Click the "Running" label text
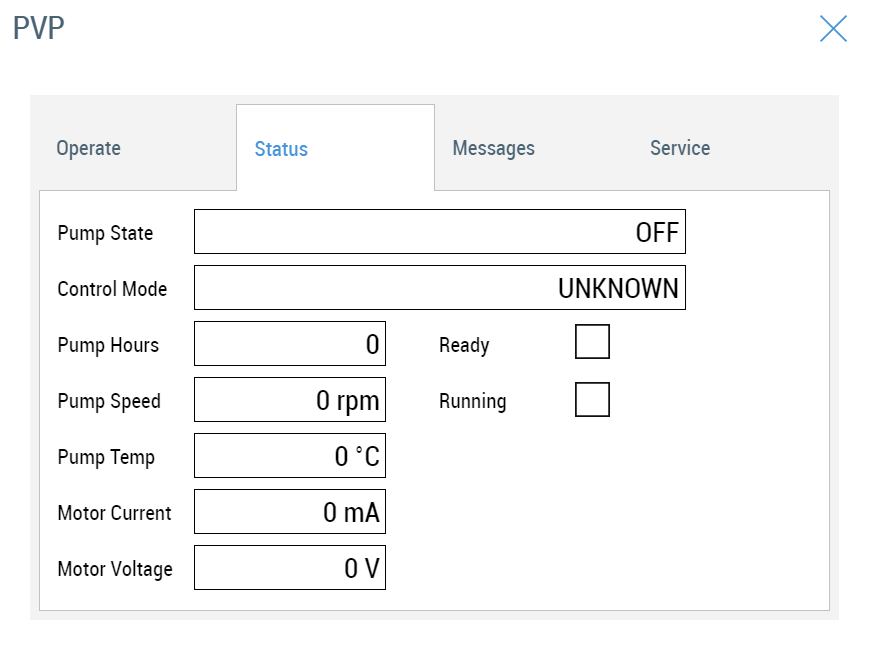 pos(472,401)
